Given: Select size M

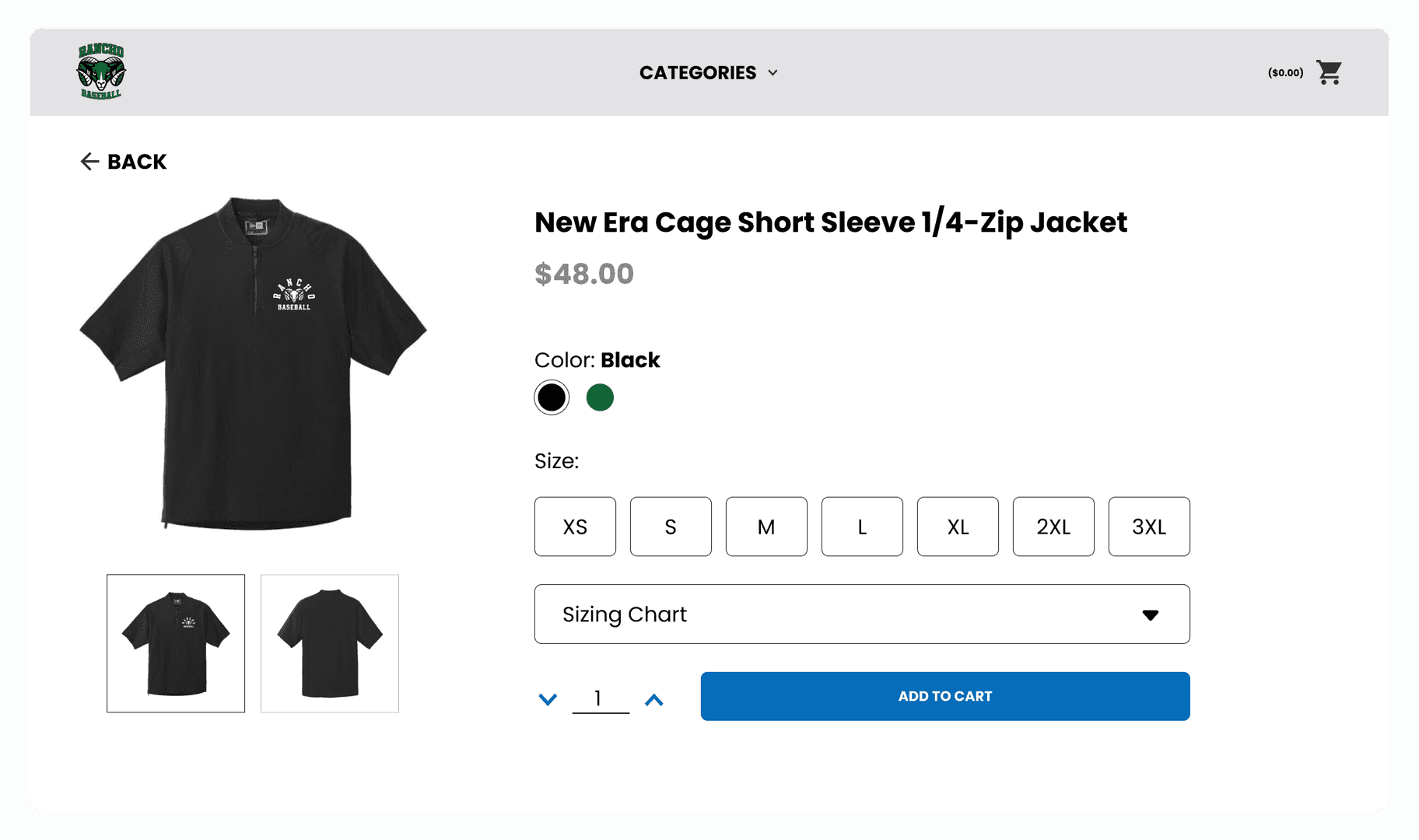Looking at the screenshot, I should (766, 527).
